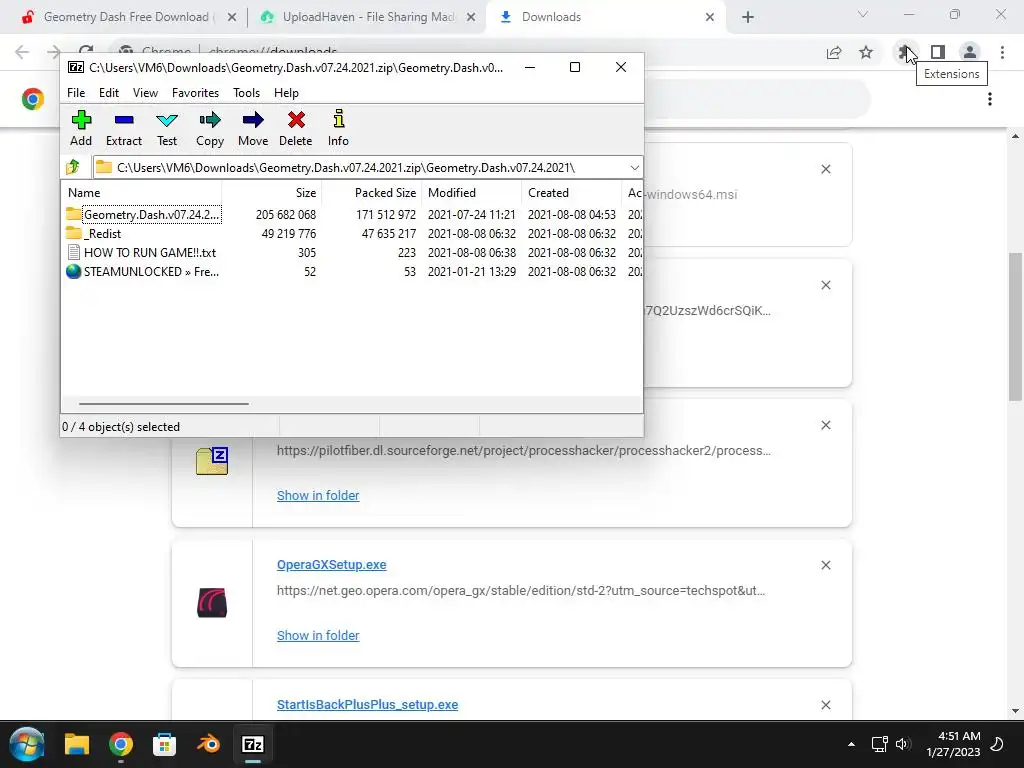Open Chrome Extensions puzzle icon
The width and height of the screenshot is (1024, 768).
tap(904, 52)
